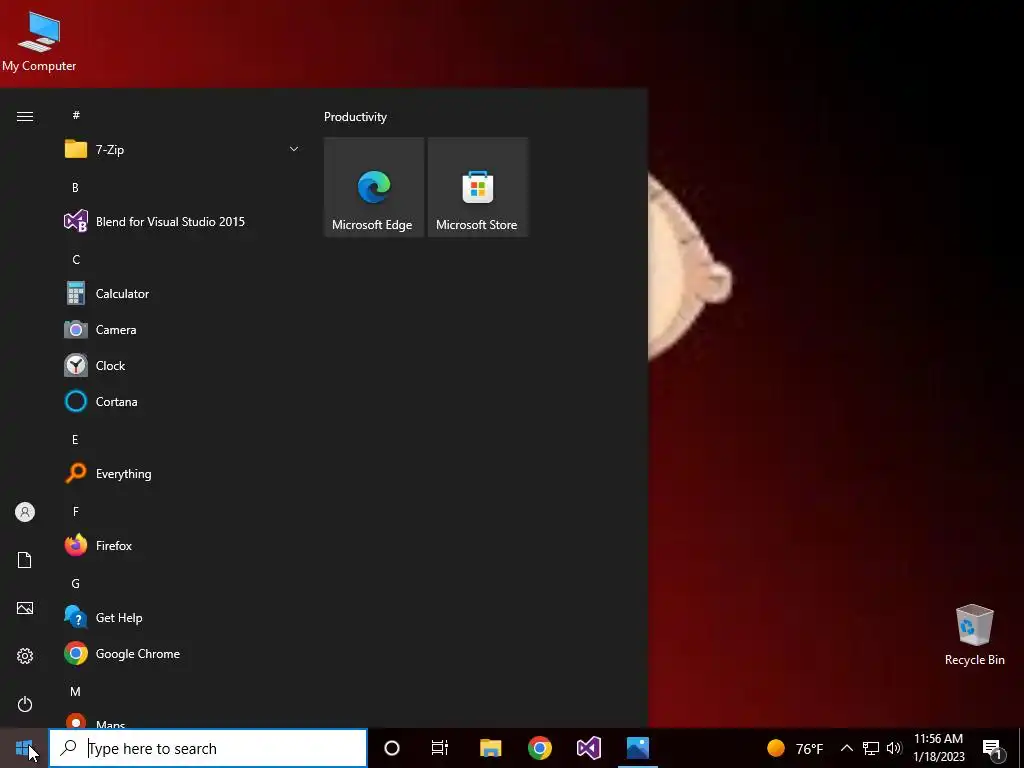This screenshot has height=768, width=1024.
Task: Open the Documents shortcut in Start sidebar
Action: point(25,560)
